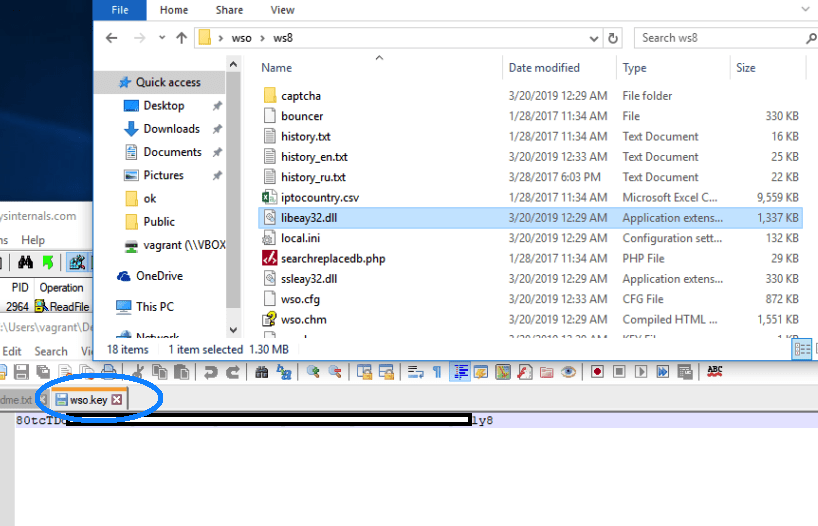Open the Function List icon
The height and width of the screenshot is (526, 818).
pyautogui.click(x=525, y=372)
